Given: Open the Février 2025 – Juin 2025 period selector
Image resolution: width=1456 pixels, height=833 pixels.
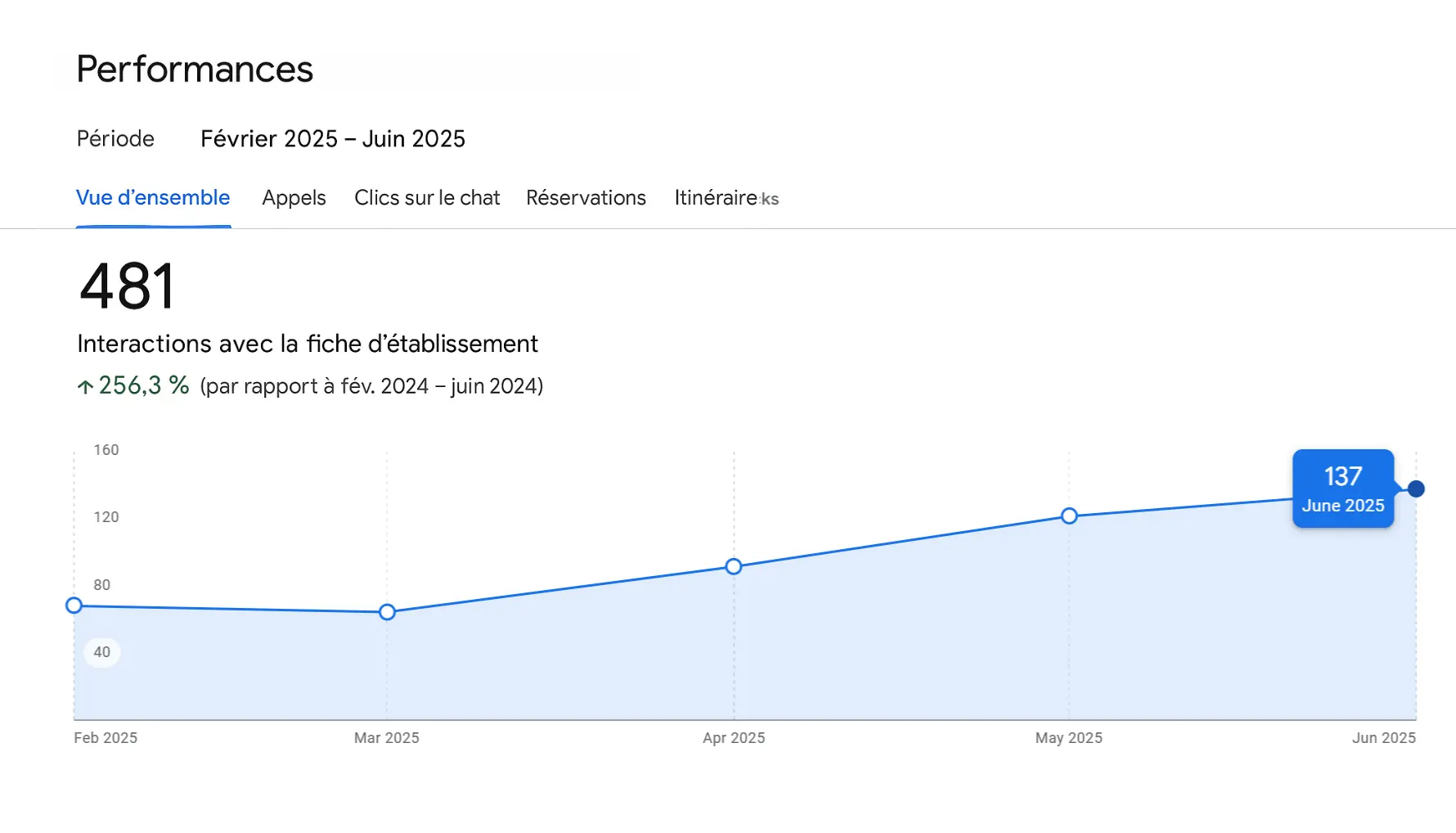Looking at the screenshot, I should point(333,138).
